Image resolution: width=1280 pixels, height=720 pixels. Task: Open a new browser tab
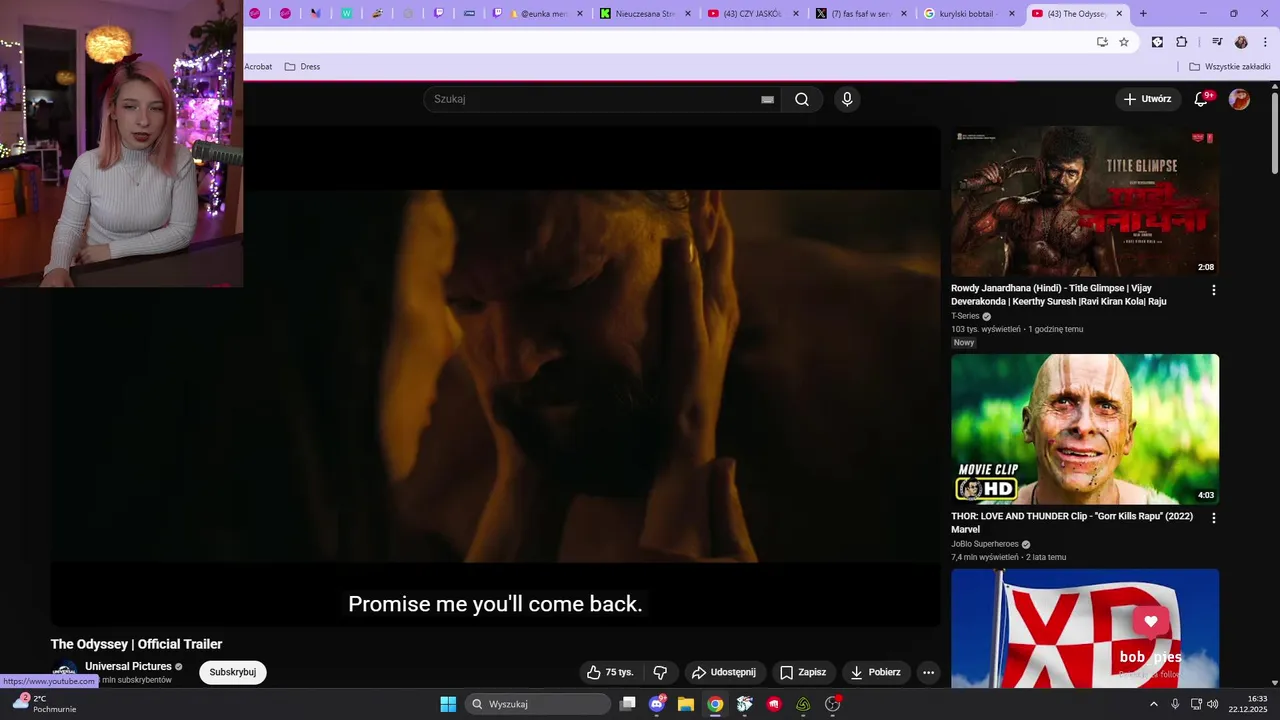tap(1143, 14)
